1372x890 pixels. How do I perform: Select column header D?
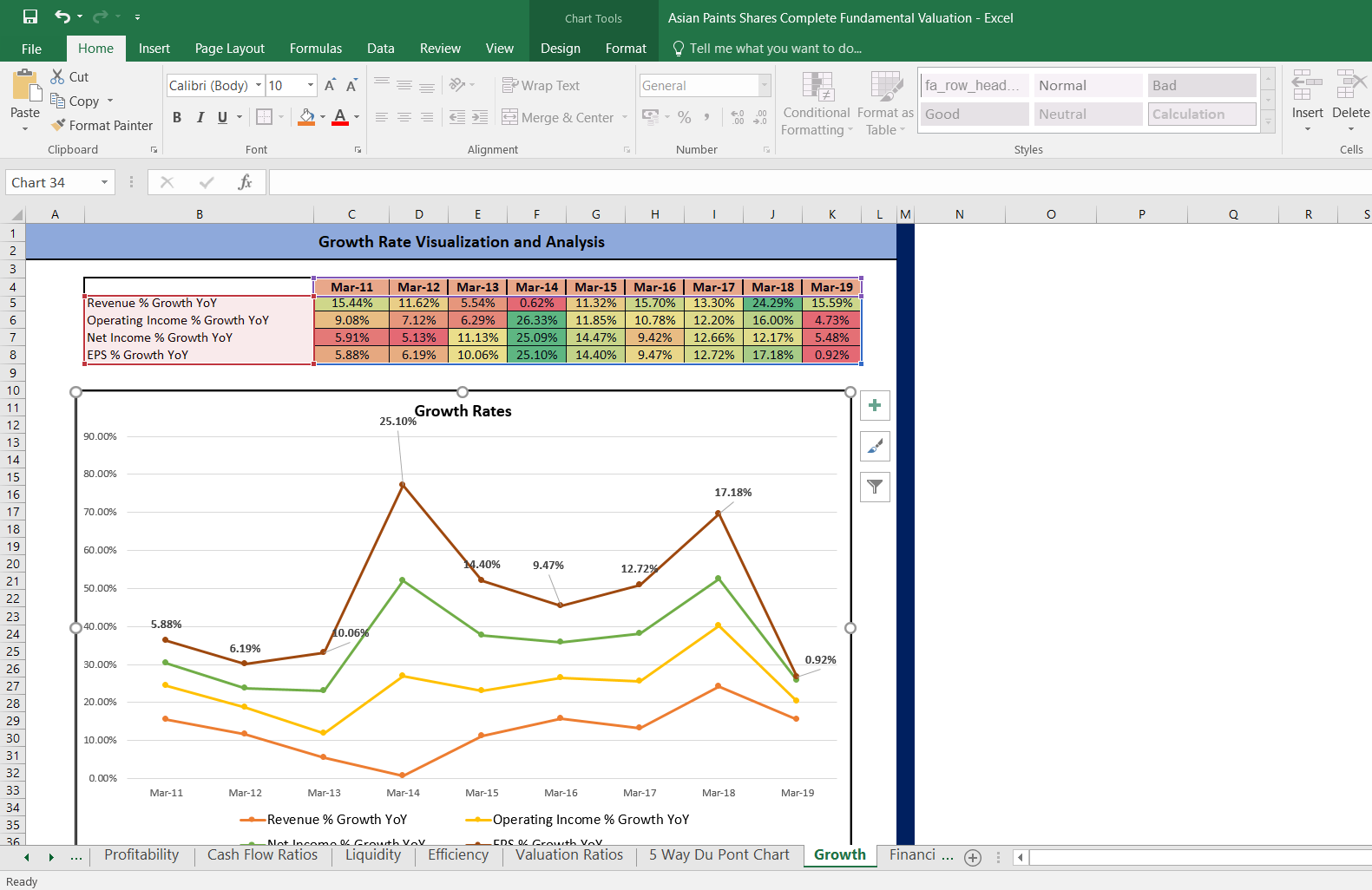(418, 214)
